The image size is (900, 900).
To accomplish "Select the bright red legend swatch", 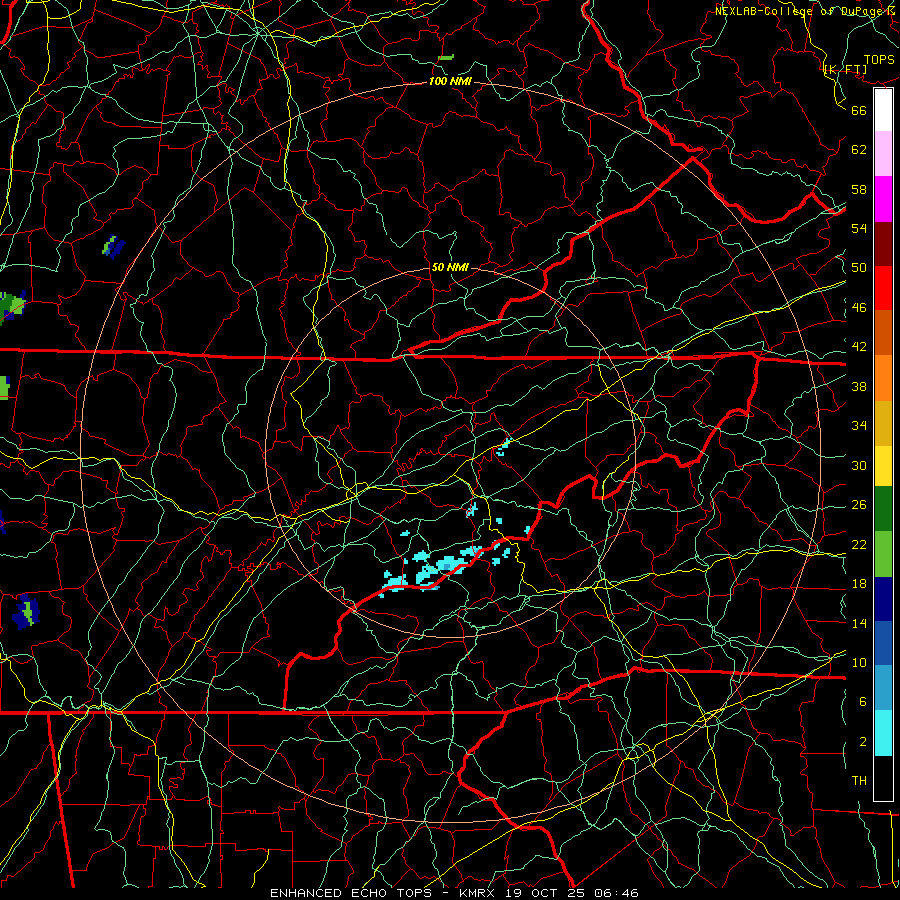I will 883,288.
